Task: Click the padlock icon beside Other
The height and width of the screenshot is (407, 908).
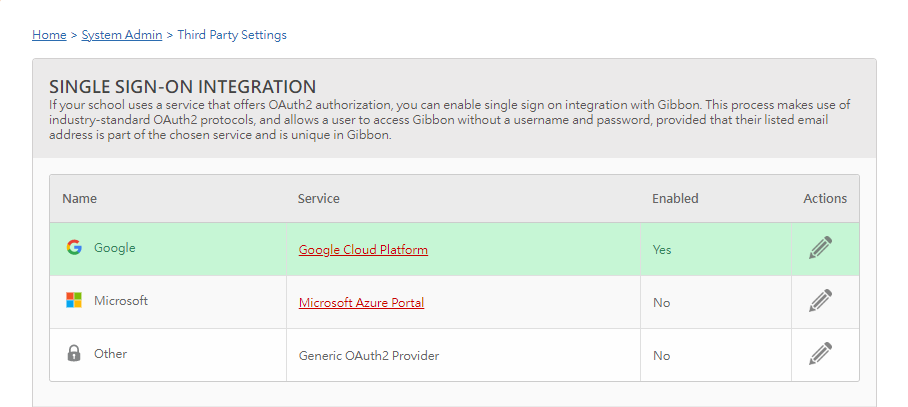Action: click(x=74, y=353)
